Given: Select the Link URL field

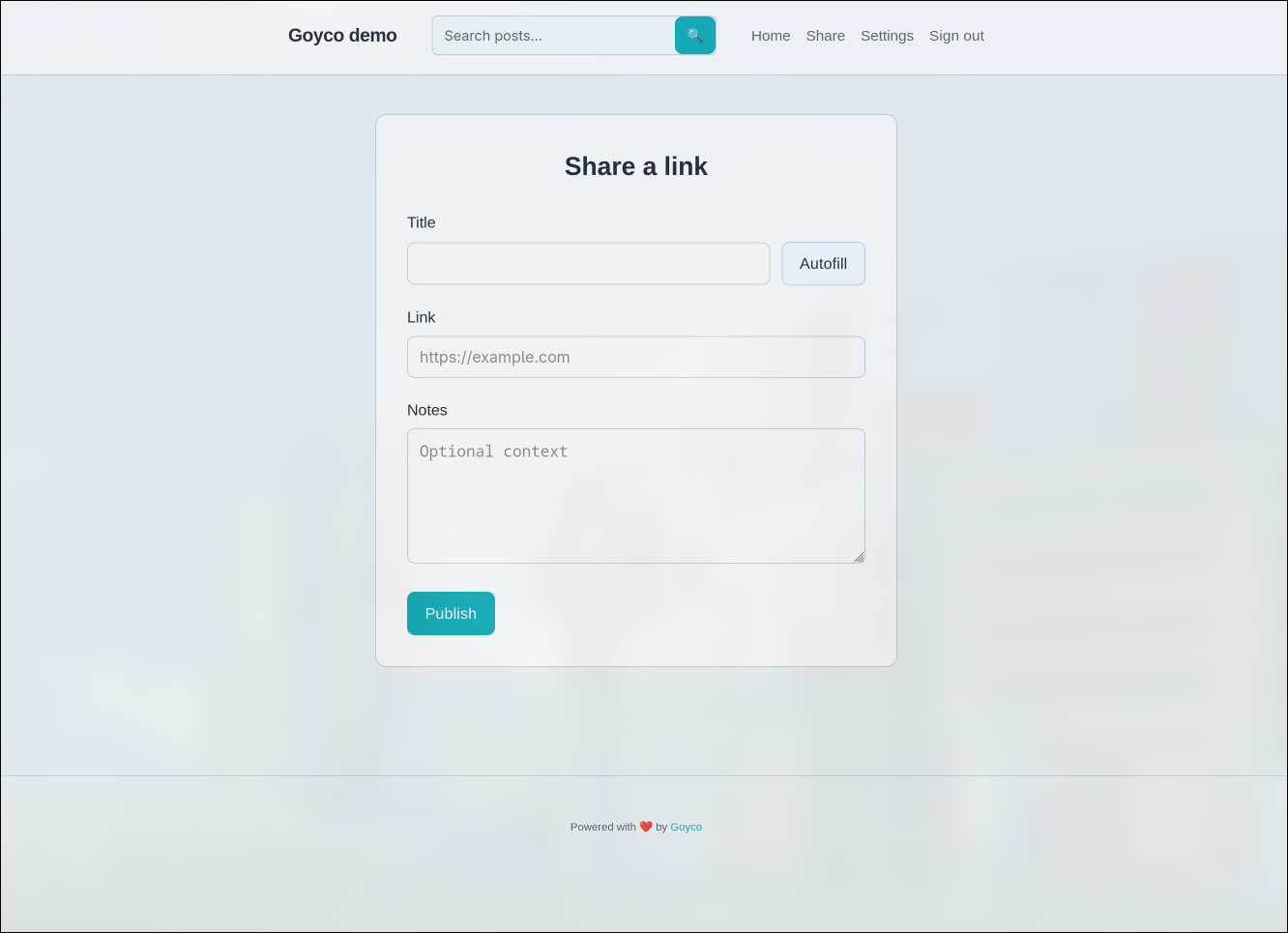Looking at the screenshot, I should point(635,357).
